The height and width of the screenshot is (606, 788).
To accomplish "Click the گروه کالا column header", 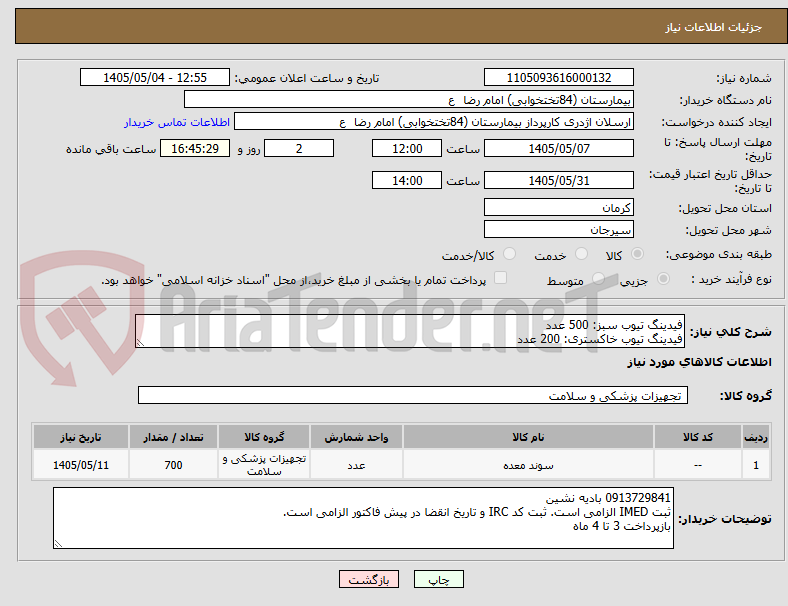I will click(x=264, y=437).
